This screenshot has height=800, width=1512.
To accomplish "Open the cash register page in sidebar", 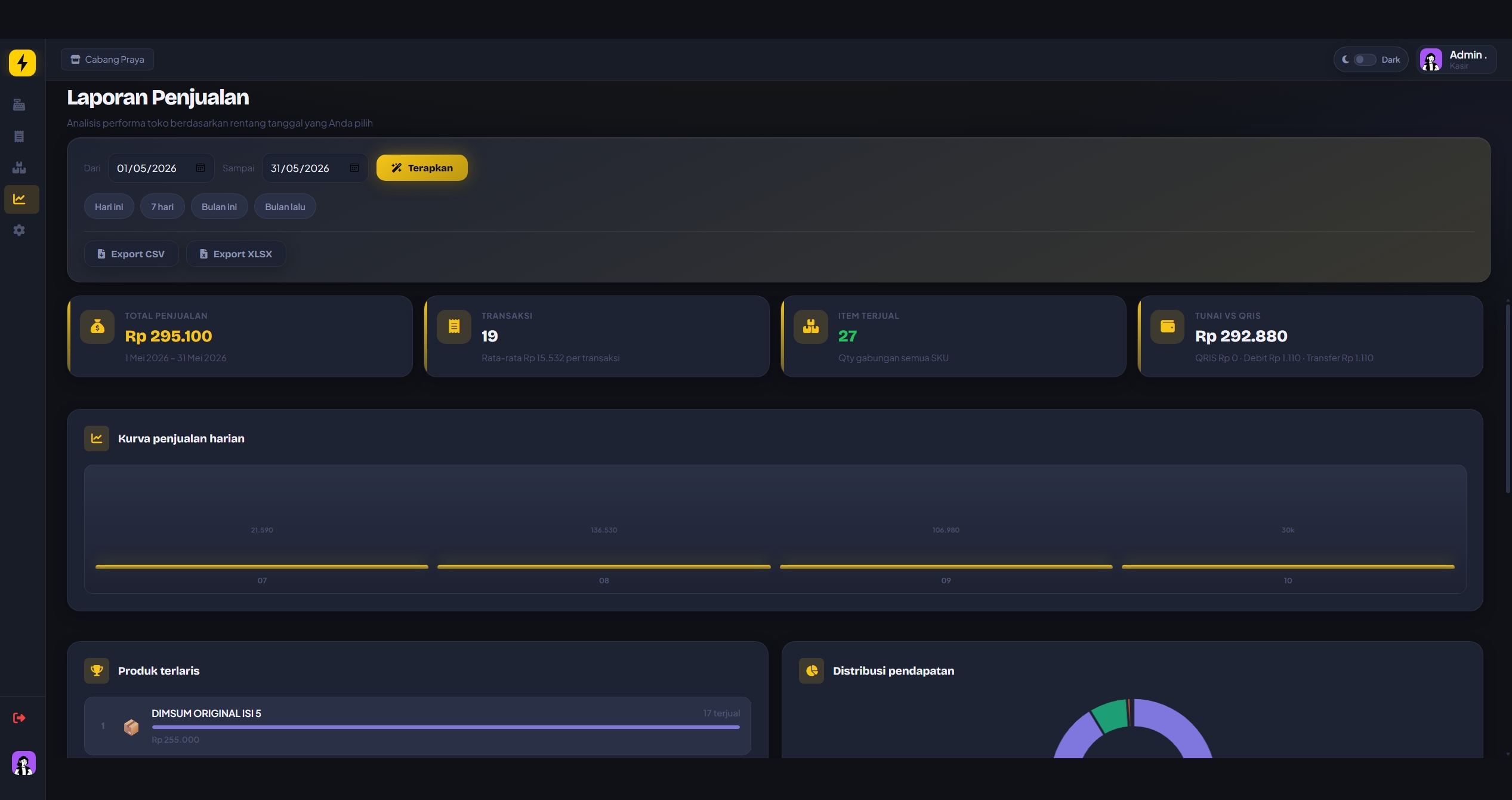I will point(19,105).
